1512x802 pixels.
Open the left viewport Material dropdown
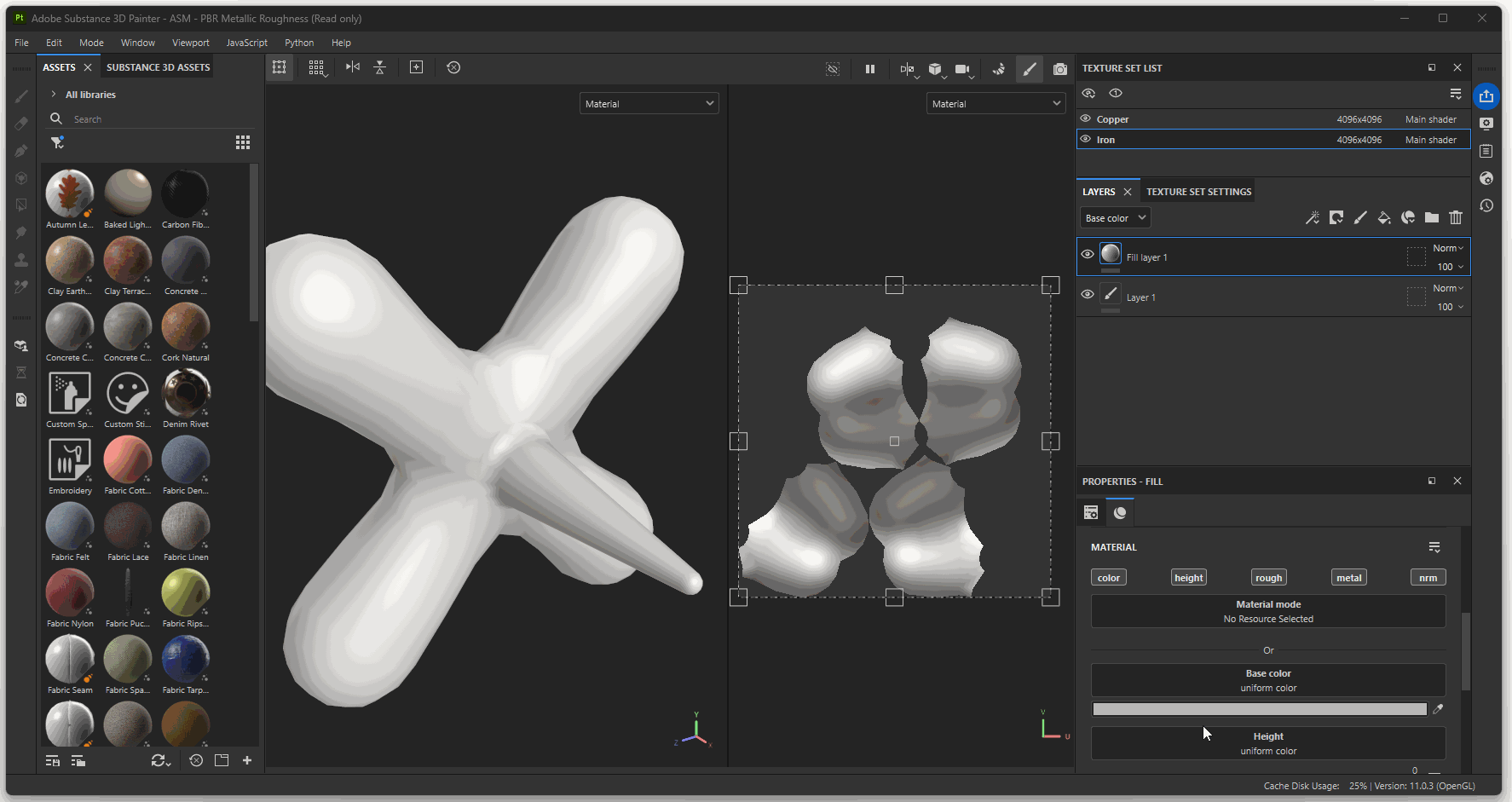tap(649, 104)
